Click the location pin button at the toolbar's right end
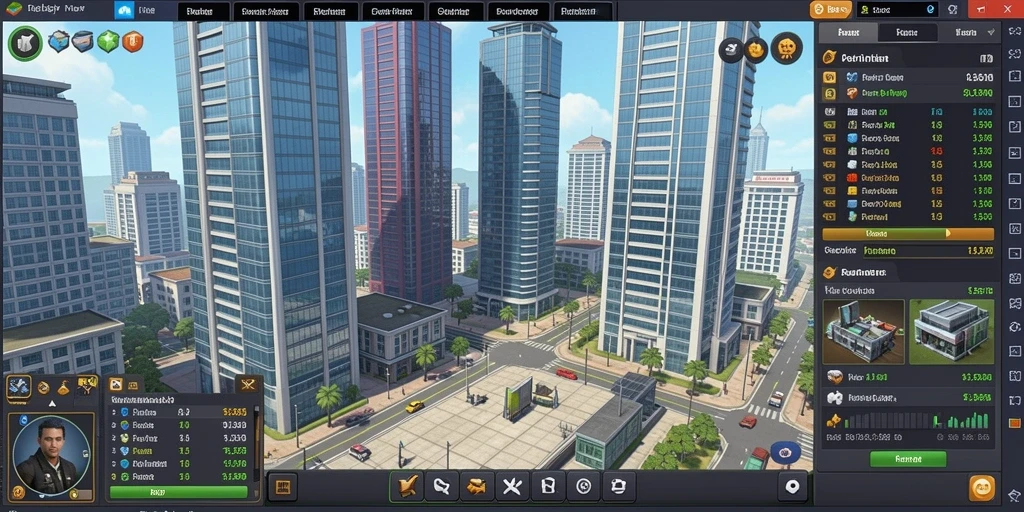The image size is (1024, 512). click(x=793, y=487)
